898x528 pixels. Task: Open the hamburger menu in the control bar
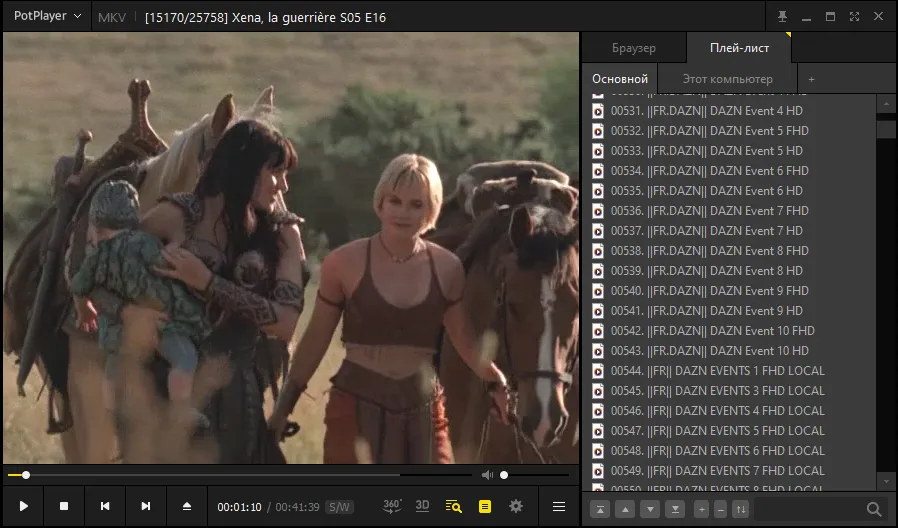pyautogui.click(x=559, y=506)
